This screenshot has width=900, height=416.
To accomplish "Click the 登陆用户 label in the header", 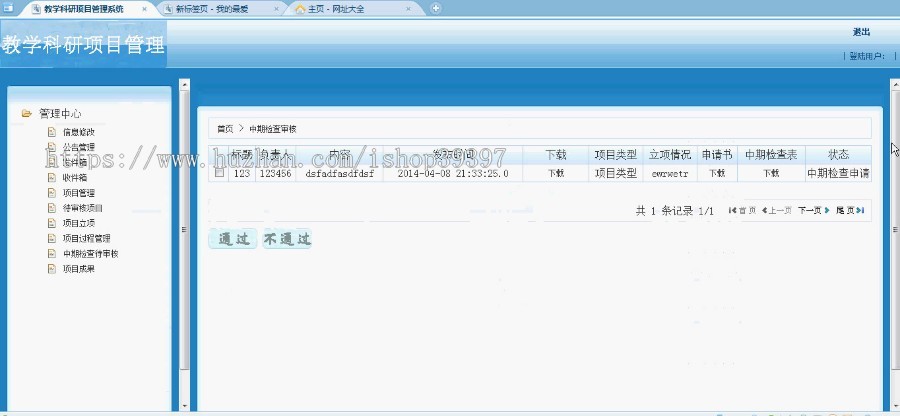I will (x=867, y=56).
